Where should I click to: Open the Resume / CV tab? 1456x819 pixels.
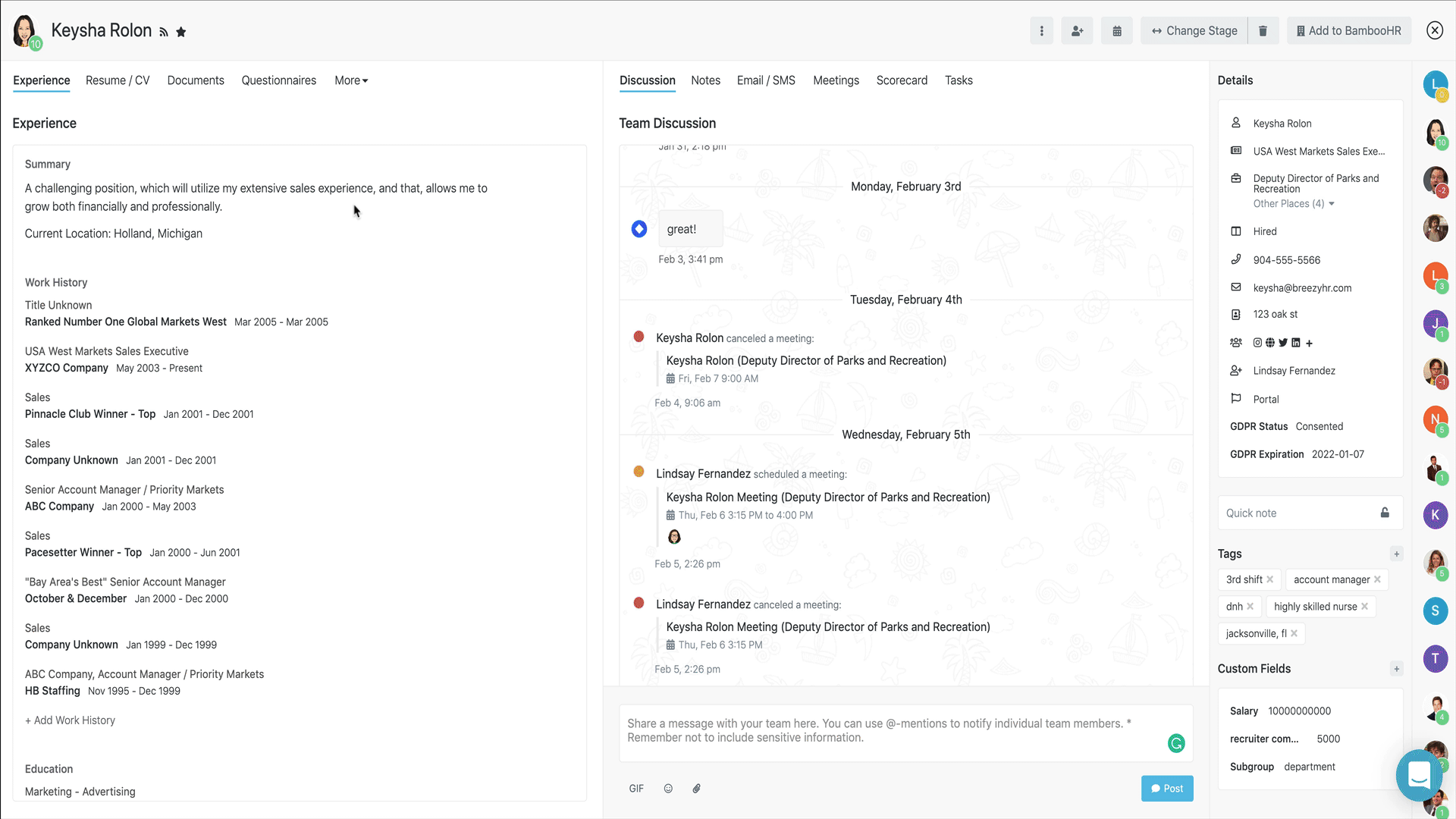tap(118, 80)
